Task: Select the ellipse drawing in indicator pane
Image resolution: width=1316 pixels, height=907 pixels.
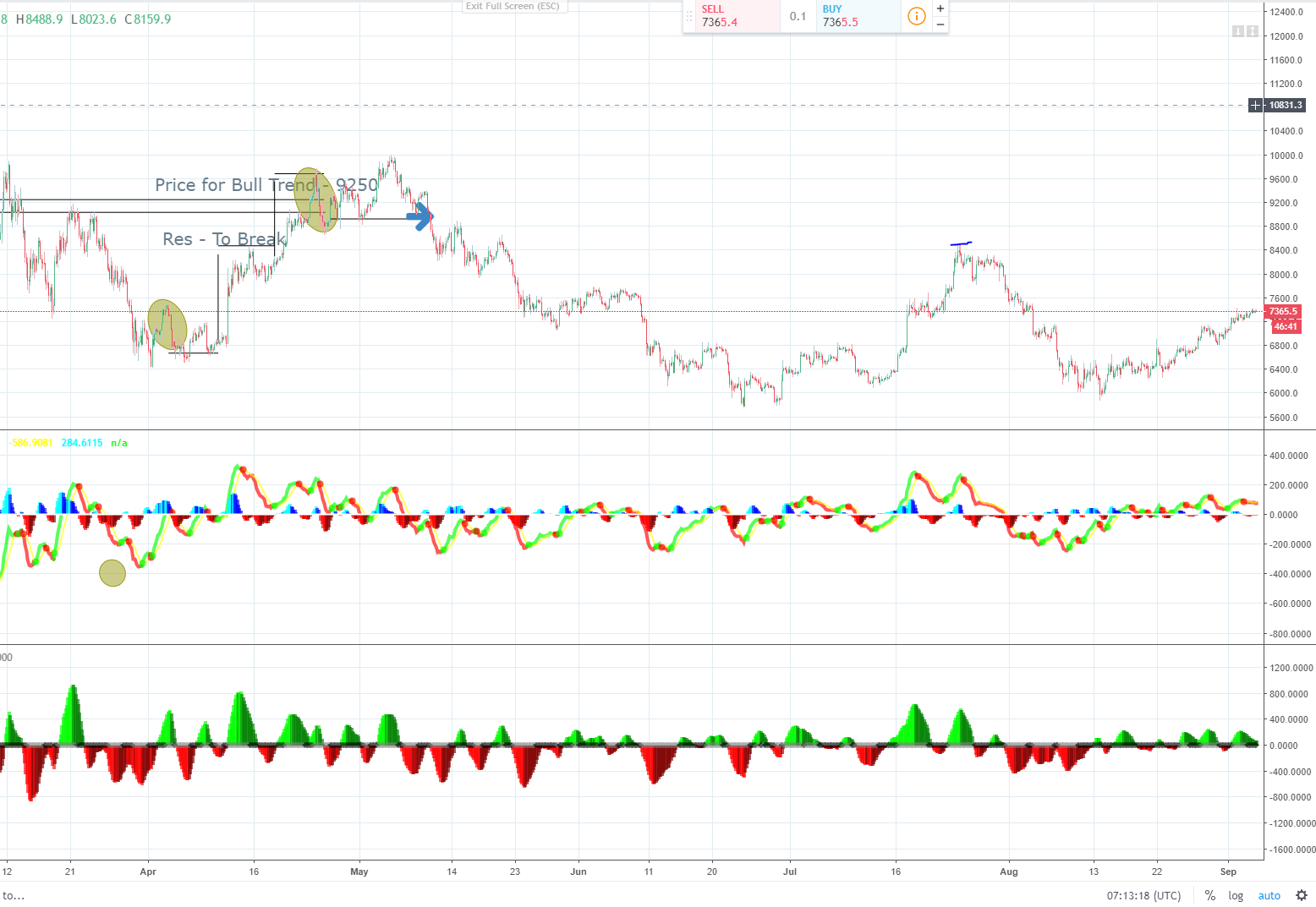Action: click(x=112, y=573)
